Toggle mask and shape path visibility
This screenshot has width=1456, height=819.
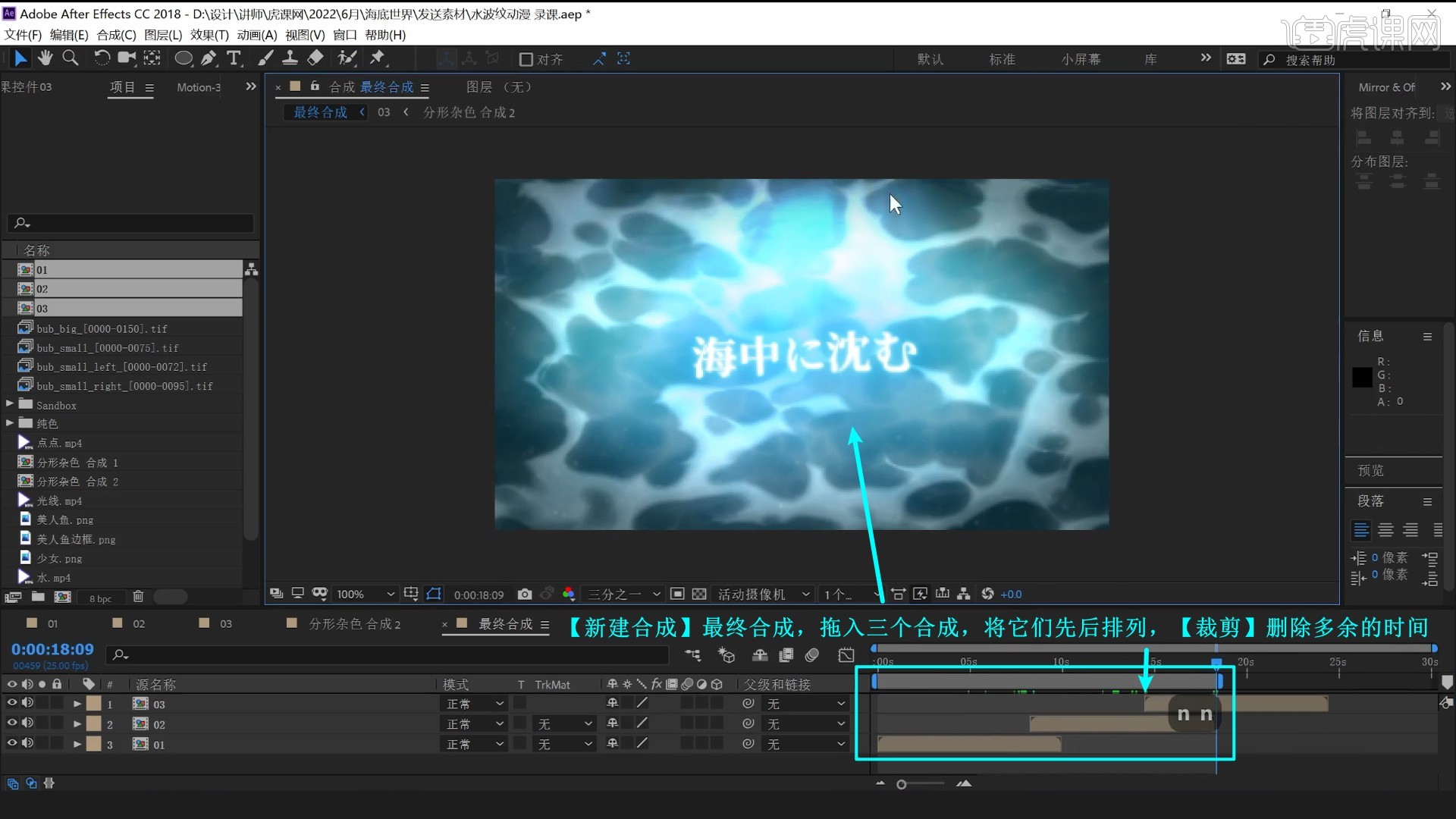tap(434, 594)
